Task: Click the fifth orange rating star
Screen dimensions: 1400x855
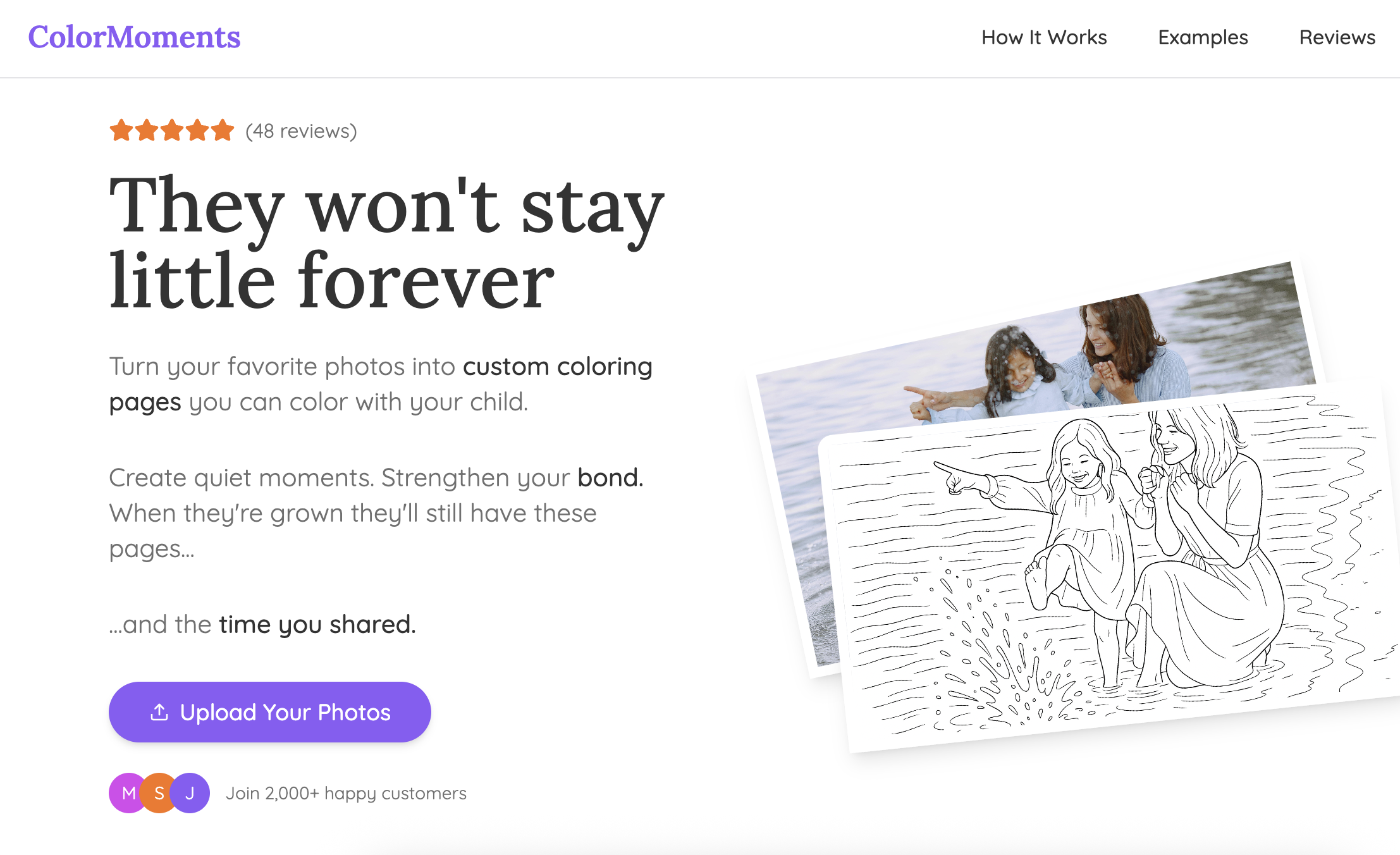Action: 223,130
